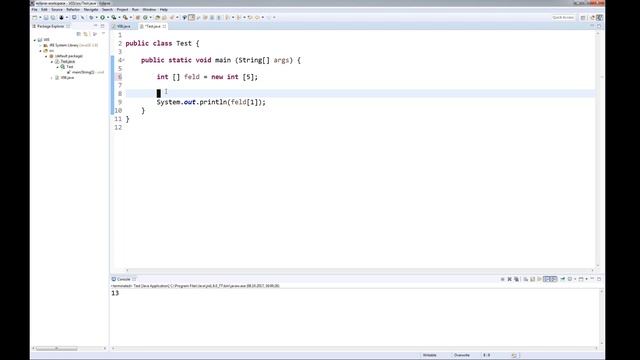
Task: Collapse the src folder node
Action: click(x=40, y=51)
